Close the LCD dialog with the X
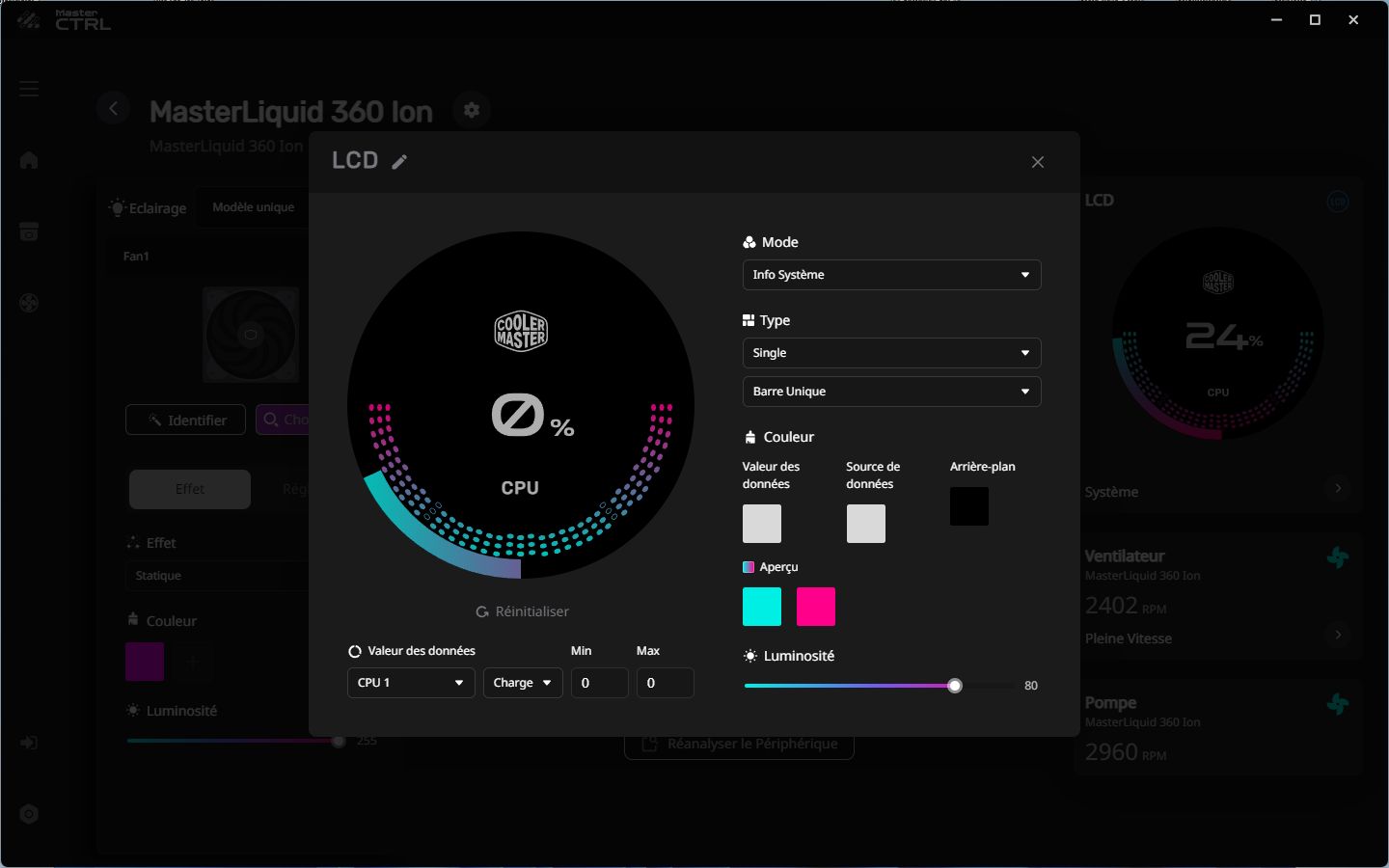 coord(1038,162)
